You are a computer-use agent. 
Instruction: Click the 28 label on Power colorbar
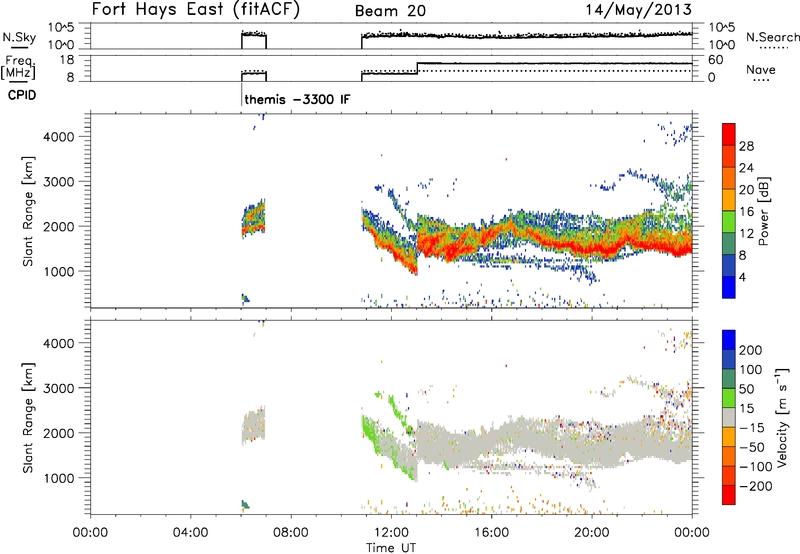tap(746, 146)
